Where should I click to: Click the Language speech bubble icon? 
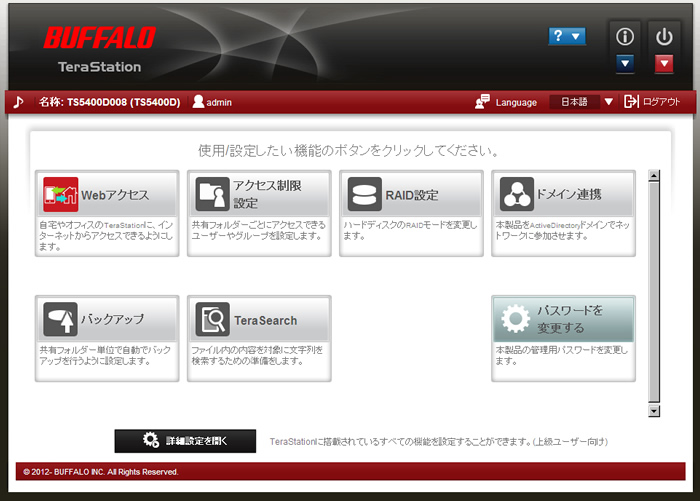[x=483, y=102]
